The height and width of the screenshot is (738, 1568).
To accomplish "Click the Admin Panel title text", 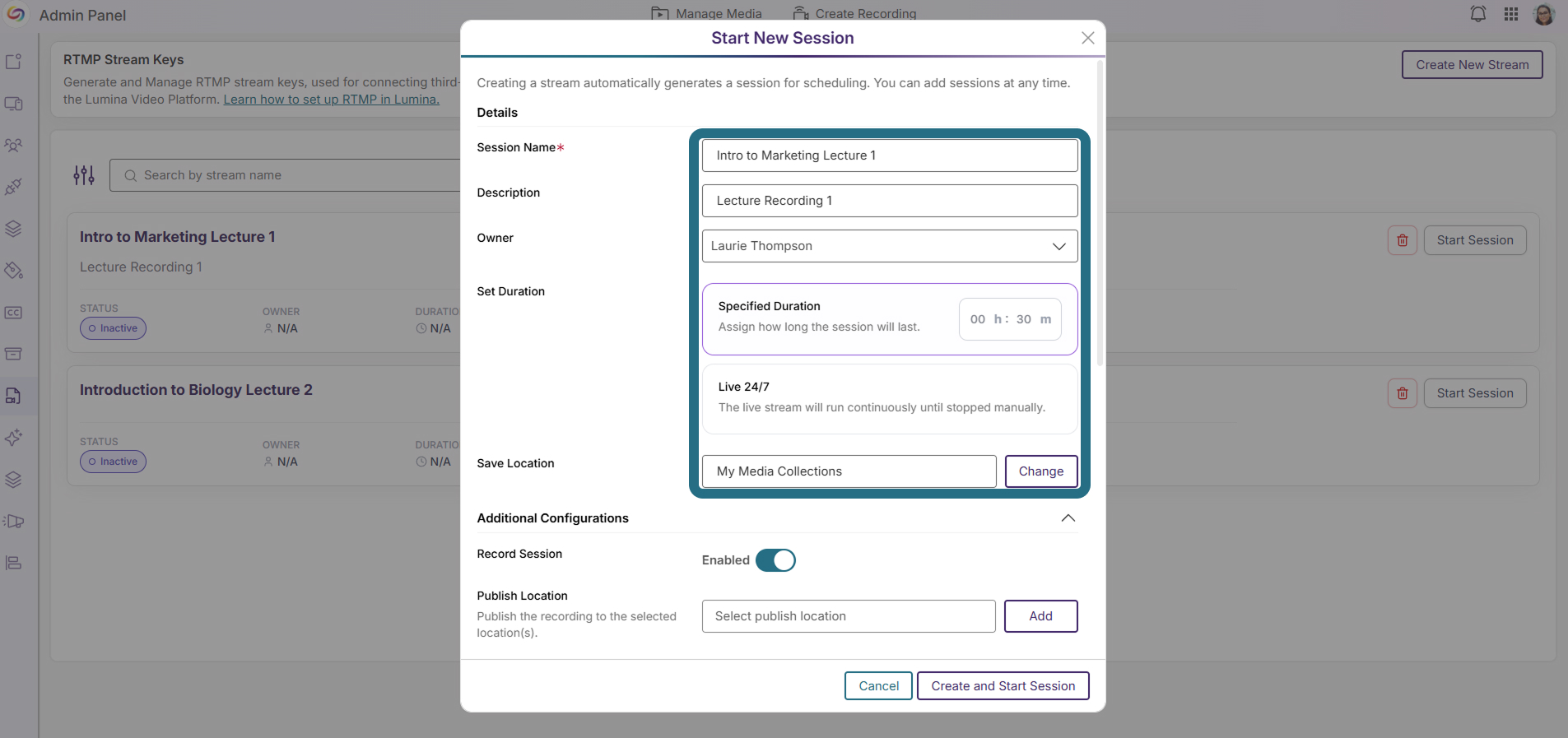I will [x=82, y=16].
